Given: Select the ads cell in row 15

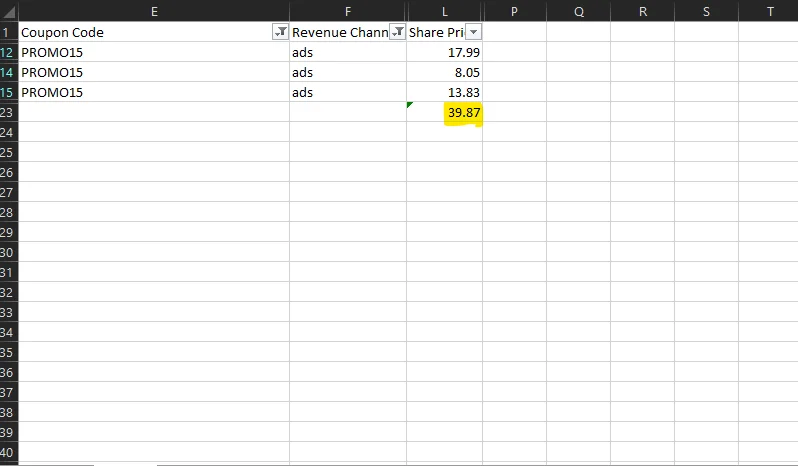Looking at the screenshot, I should click(303, 92).
